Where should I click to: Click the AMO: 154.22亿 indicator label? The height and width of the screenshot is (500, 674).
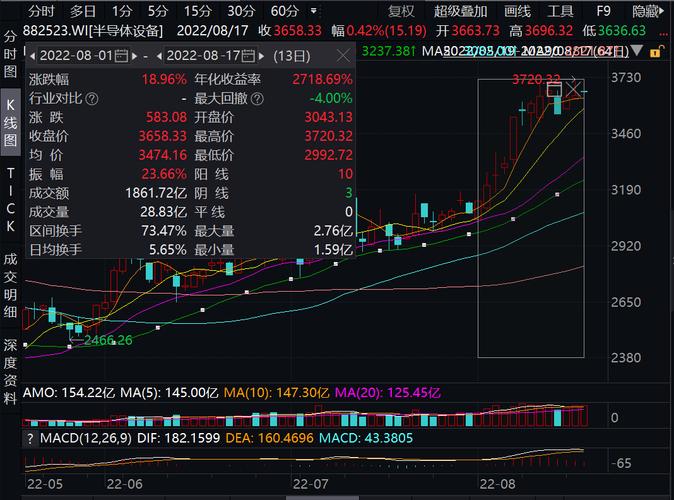tap(69, 393)
